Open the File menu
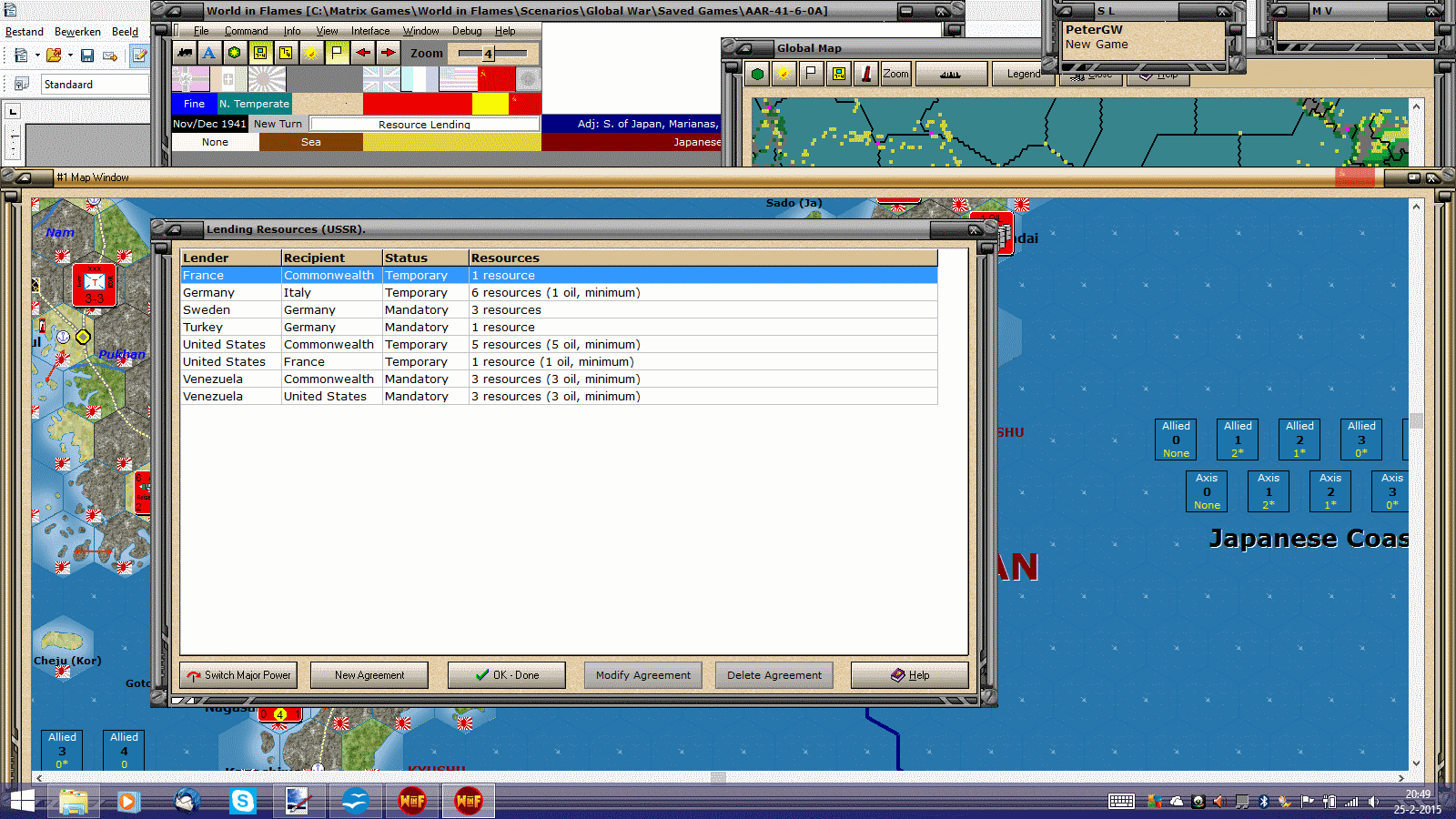Viewport: 1456px width, 819px height. [x=201, y=31]
